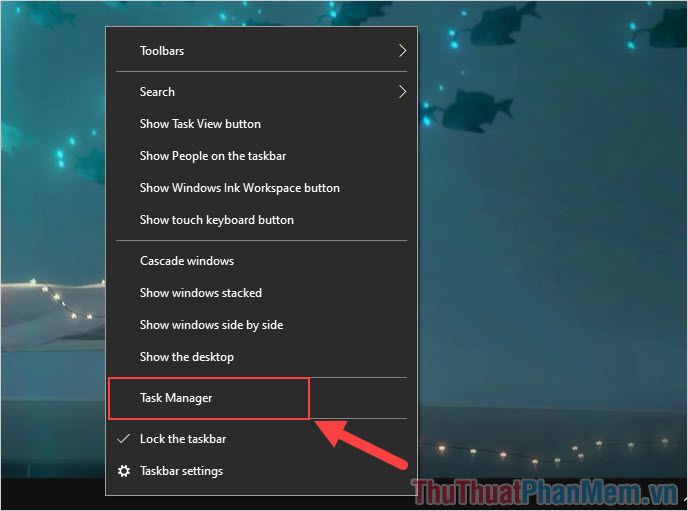Expand the Toolbars submenu arrow

coord(402,51)
